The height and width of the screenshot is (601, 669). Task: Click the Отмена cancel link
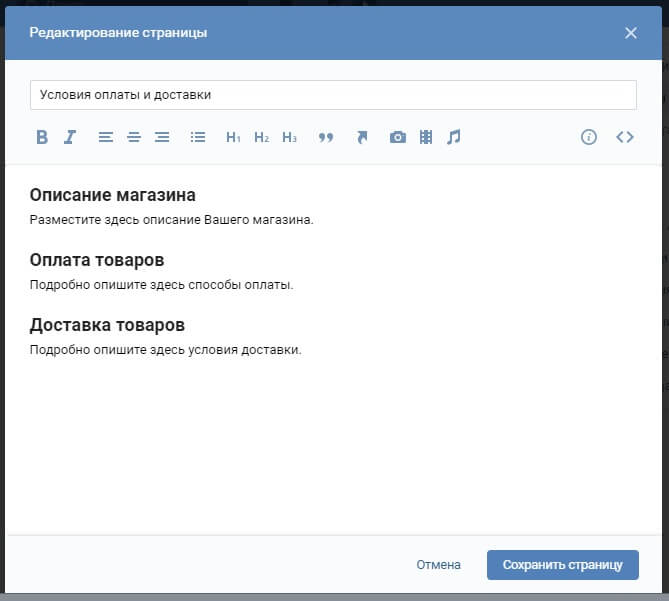(x=438, y=565)
